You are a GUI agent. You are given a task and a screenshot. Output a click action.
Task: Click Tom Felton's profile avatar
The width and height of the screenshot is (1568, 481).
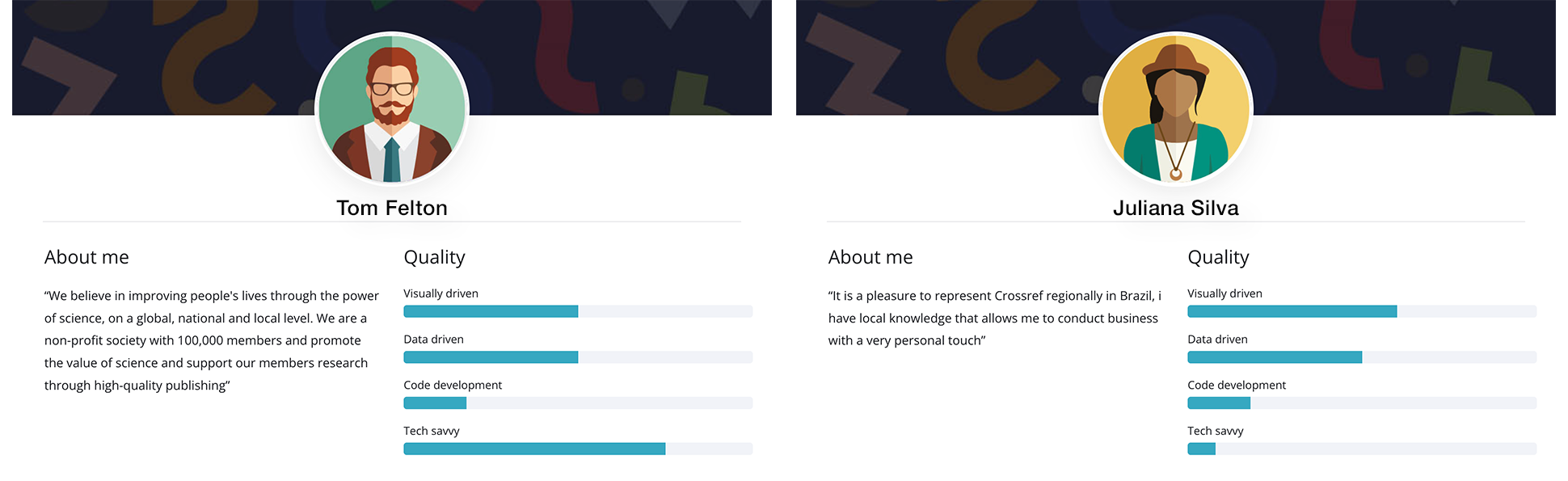tap(392, 109)
